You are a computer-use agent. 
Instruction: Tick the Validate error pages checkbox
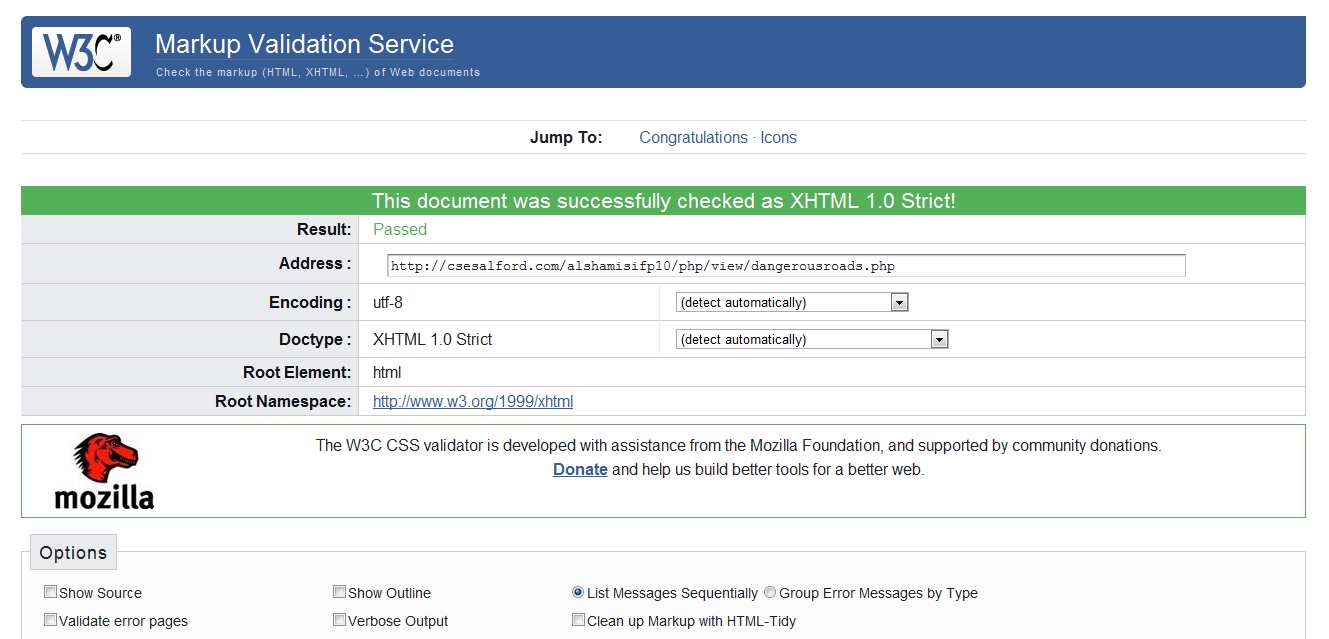pos(51,620)
